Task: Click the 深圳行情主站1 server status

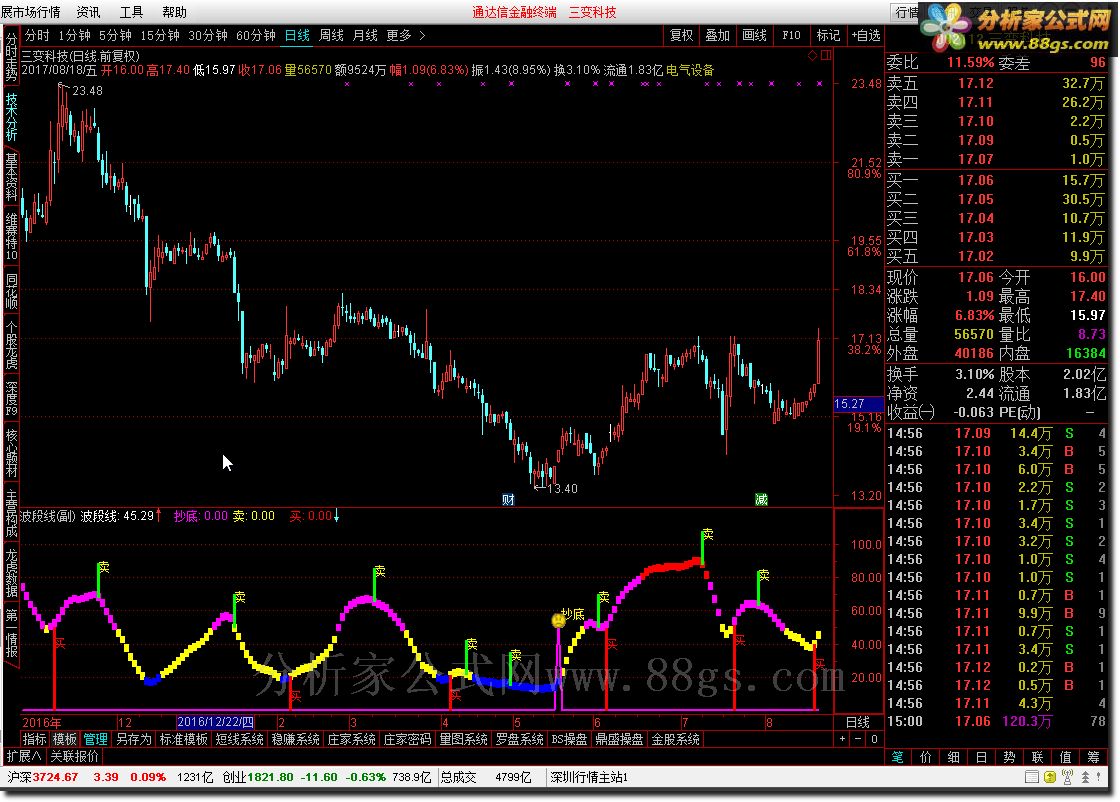Action: [x=589, y=777]
